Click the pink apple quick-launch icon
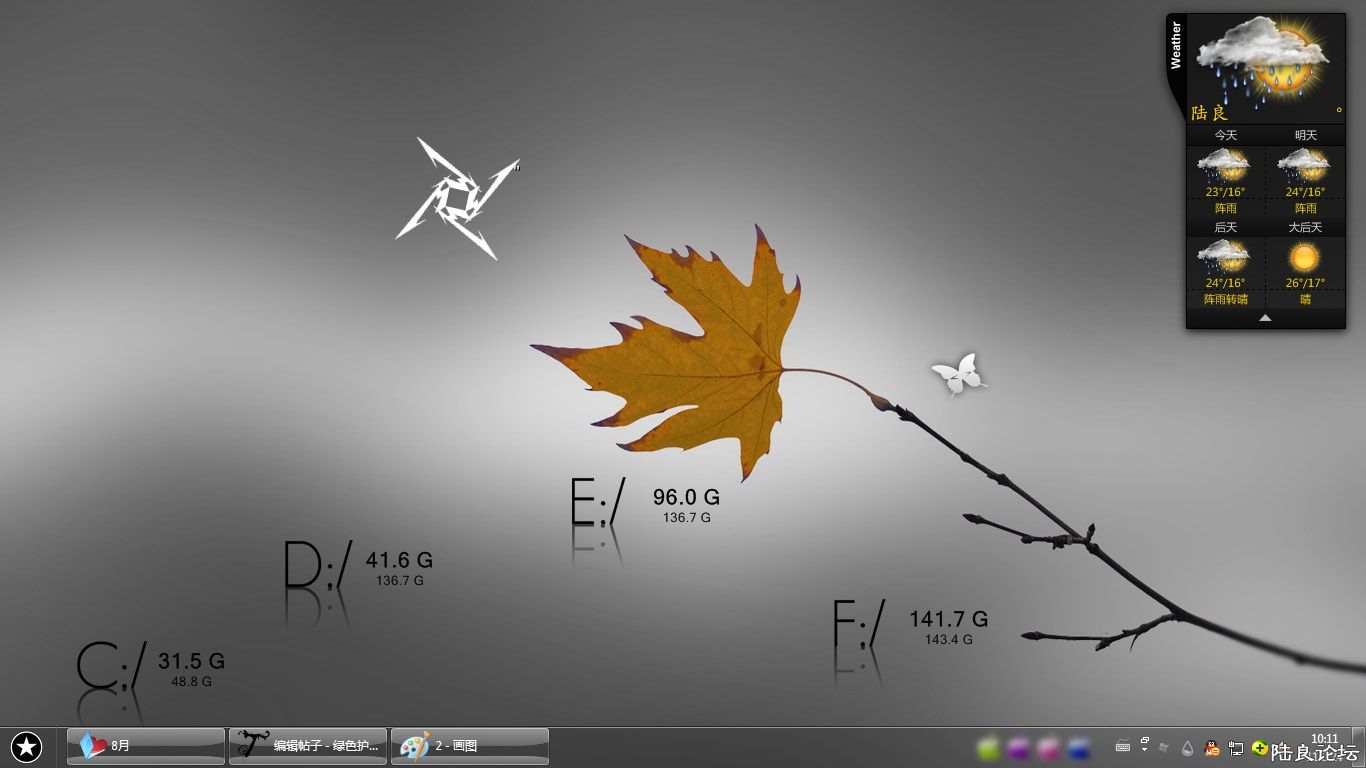Screen dimensions: 1366x768 (x=1049, y=747)
